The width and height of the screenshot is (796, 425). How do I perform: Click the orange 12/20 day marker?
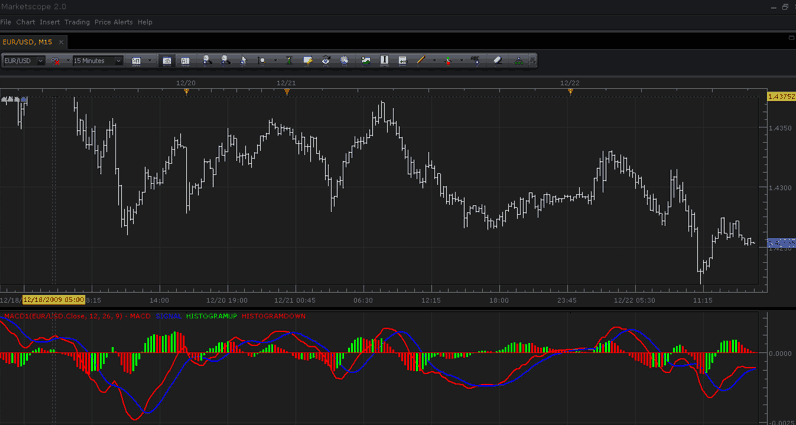[x=186, y=92]
